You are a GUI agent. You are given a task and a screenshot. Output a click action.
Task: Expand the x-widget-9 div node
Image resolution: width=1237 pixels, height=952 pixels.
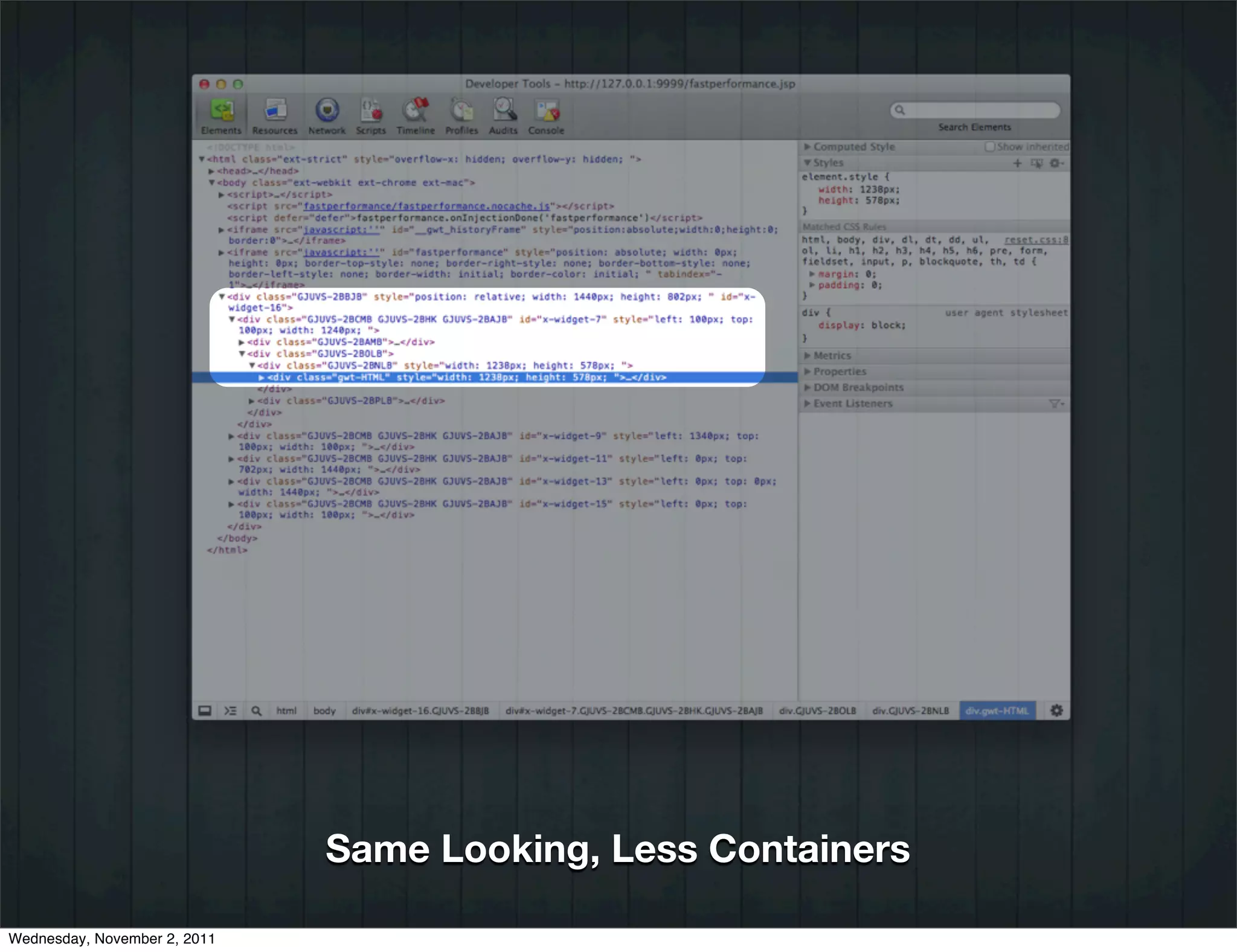click(232, 436)
